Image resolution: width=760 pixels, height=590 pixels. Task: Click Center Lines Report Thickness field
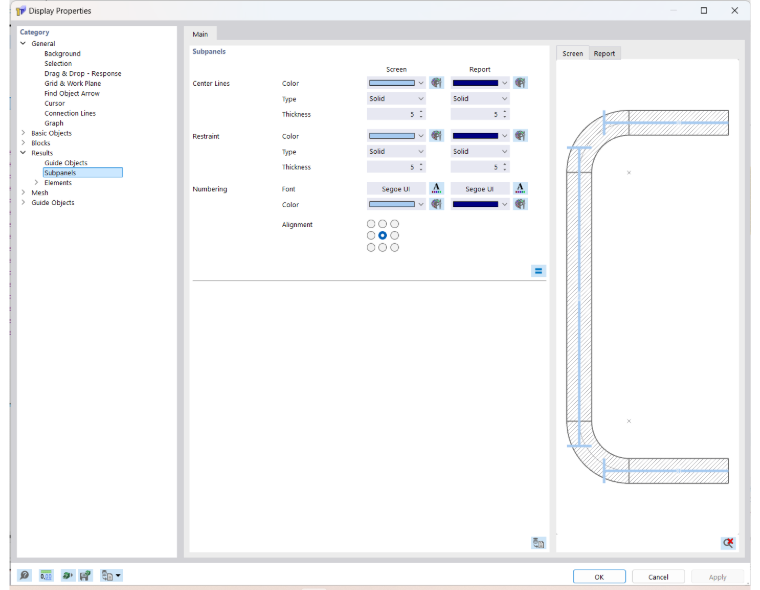click(x=480, y=114)
